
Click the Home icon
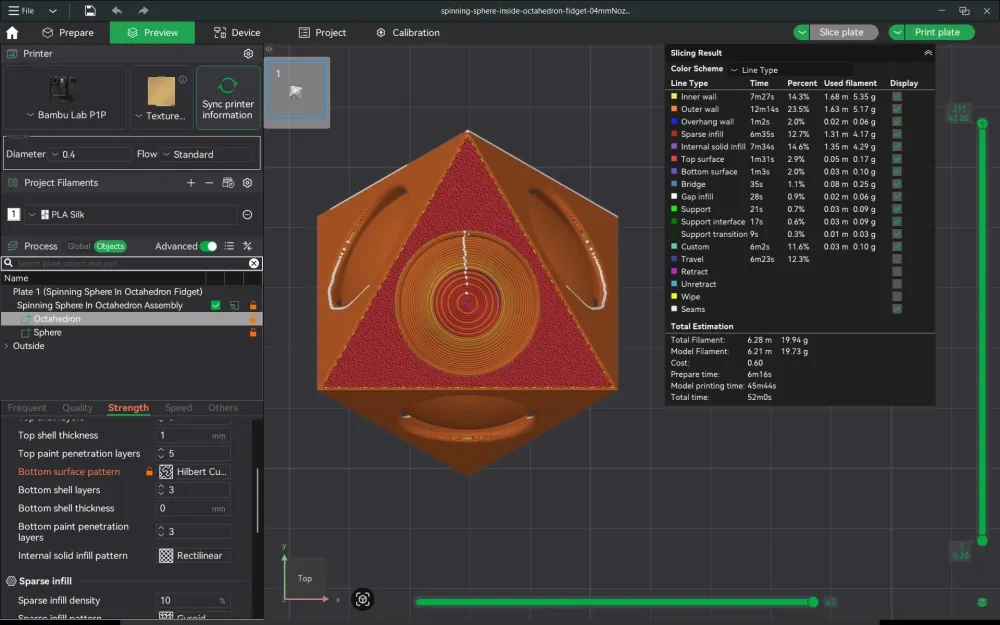[x=11, y=32]
